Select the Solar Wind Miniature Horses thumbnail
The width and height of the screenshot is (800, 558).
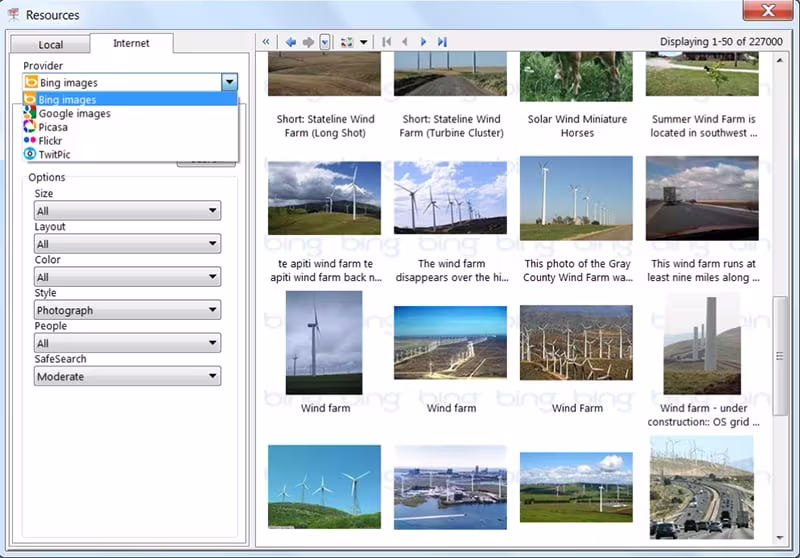[576, 76]
